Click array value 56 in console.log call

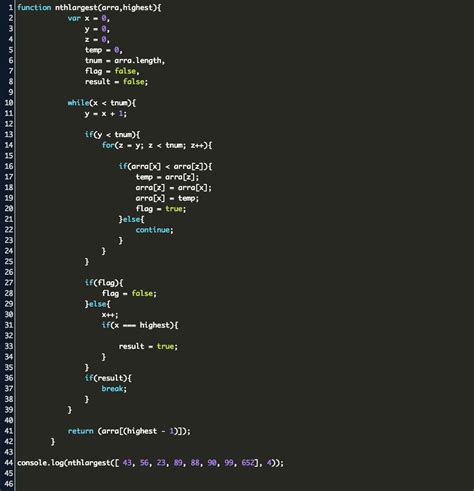coord(144,463)
